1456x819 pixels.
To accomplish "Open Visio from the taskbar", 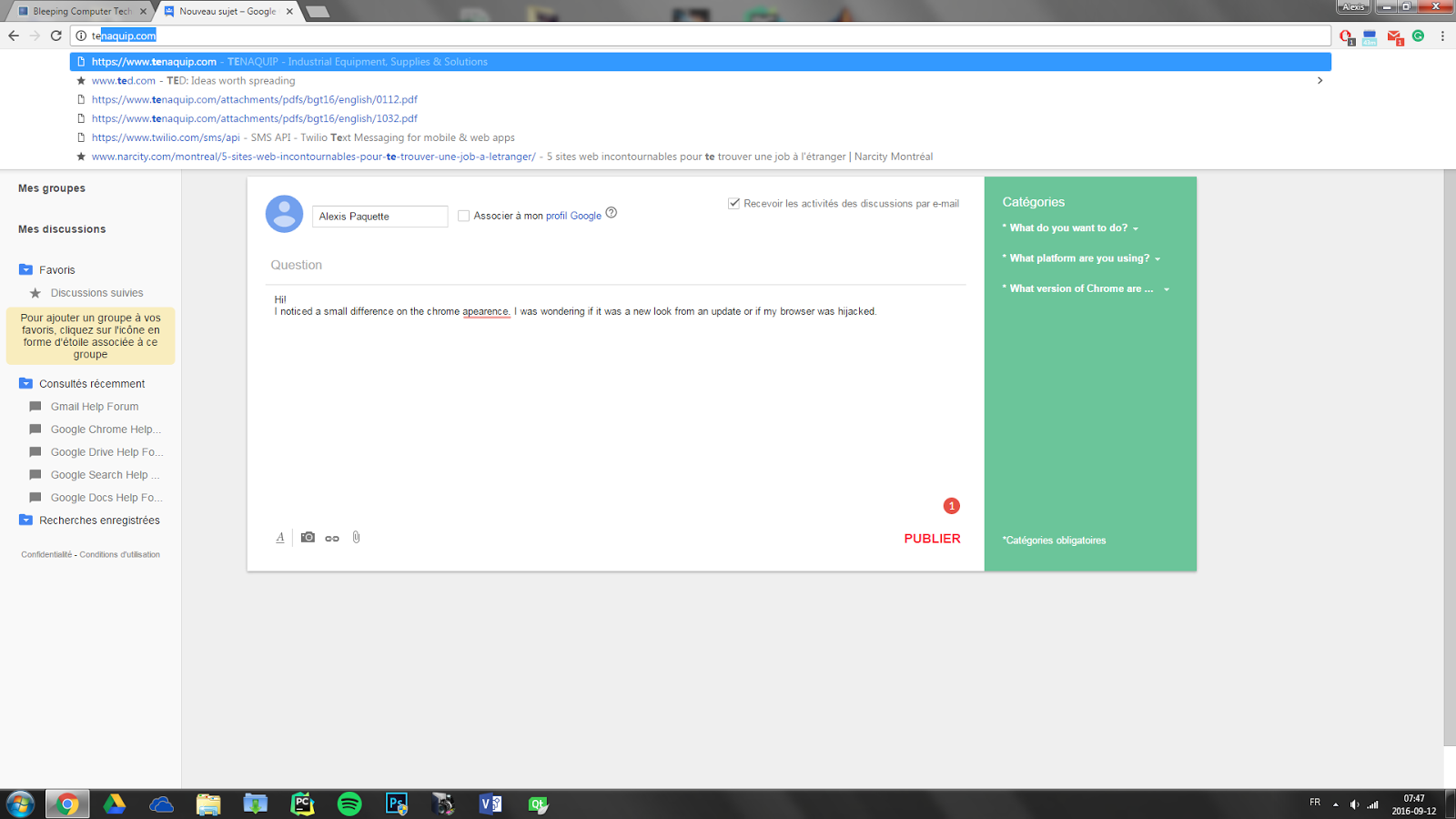I will [x=490, y=804].
